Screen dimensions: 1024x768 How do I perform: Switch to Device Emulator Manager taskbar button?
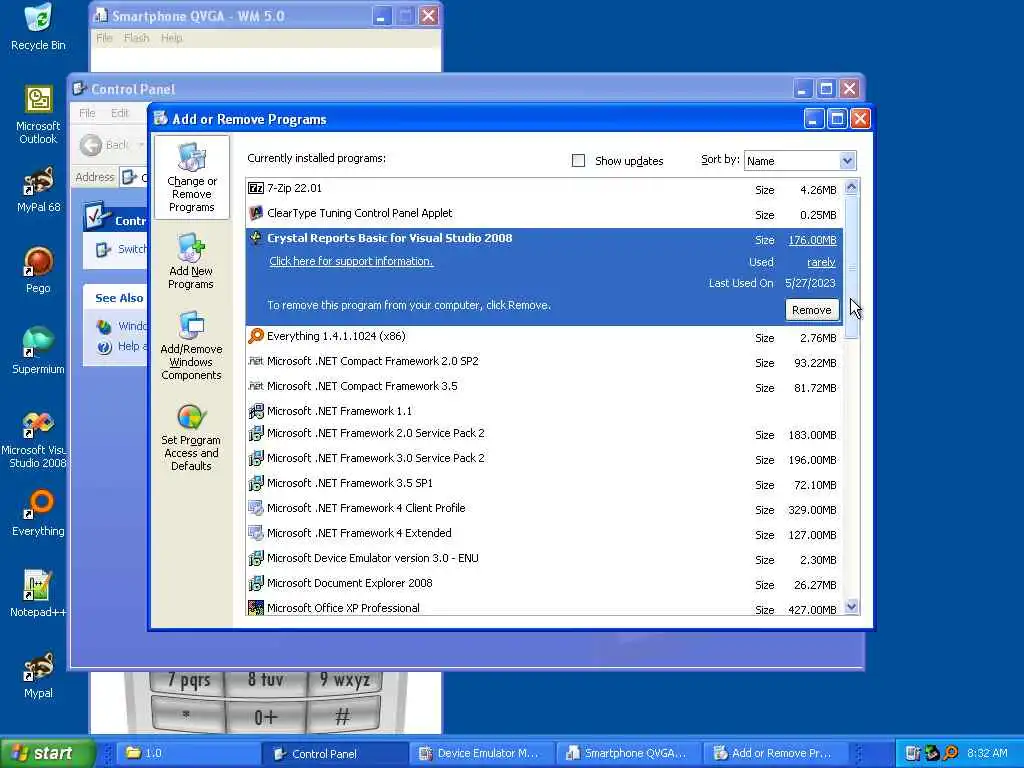[482, 754]
